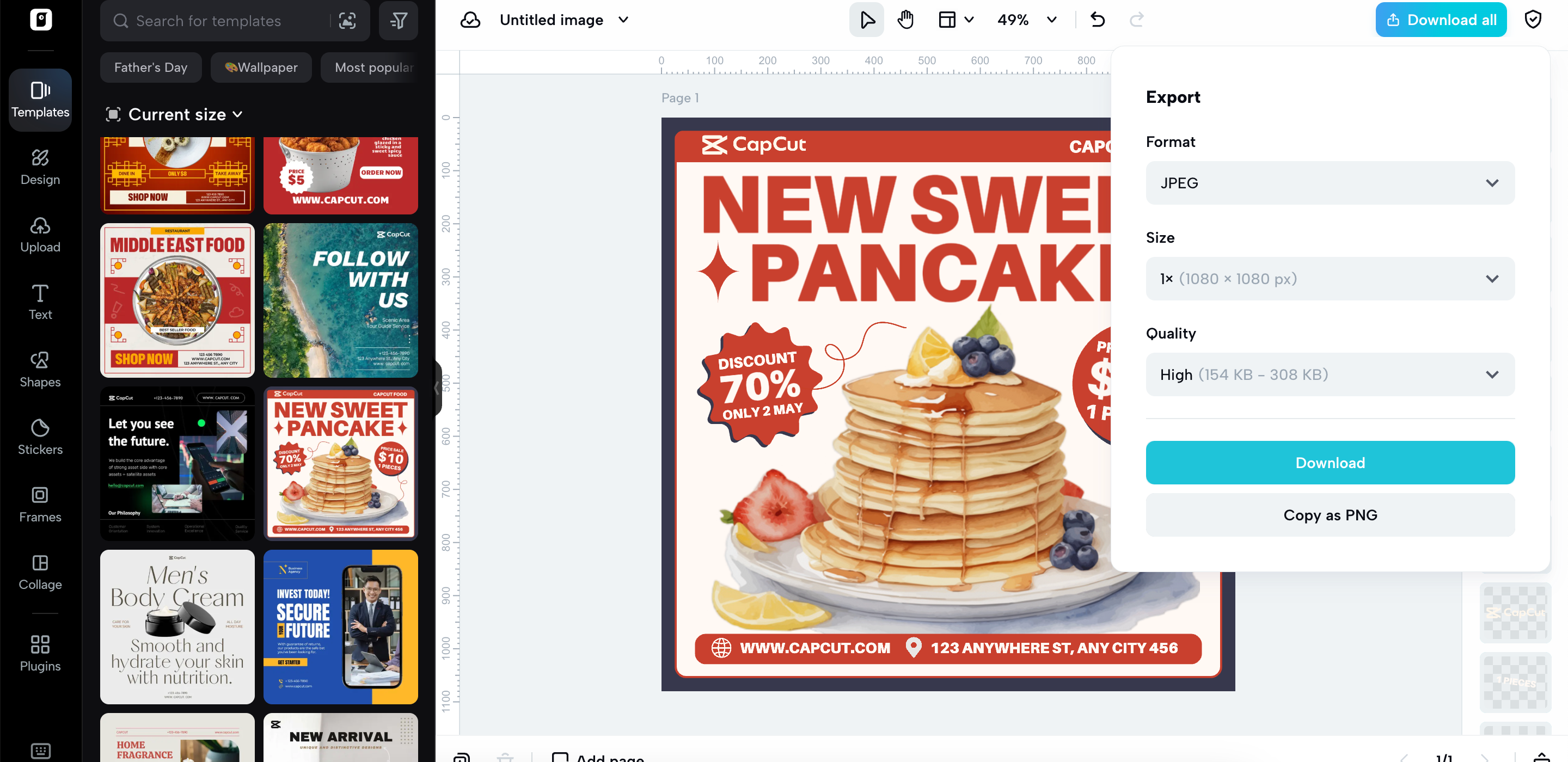Select the pointer tool in toolbar
Image resolution: width=1568 pixels, height=762 pixels.
[x=866, y=20]
